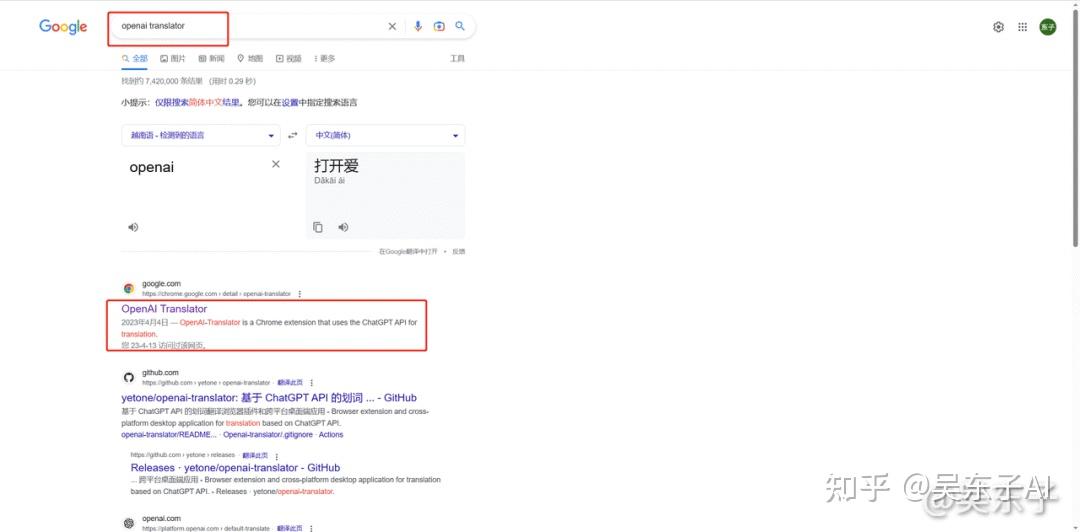Click the 设置 link in the tip
1080x532 pixels.
(x=290, y=103)
